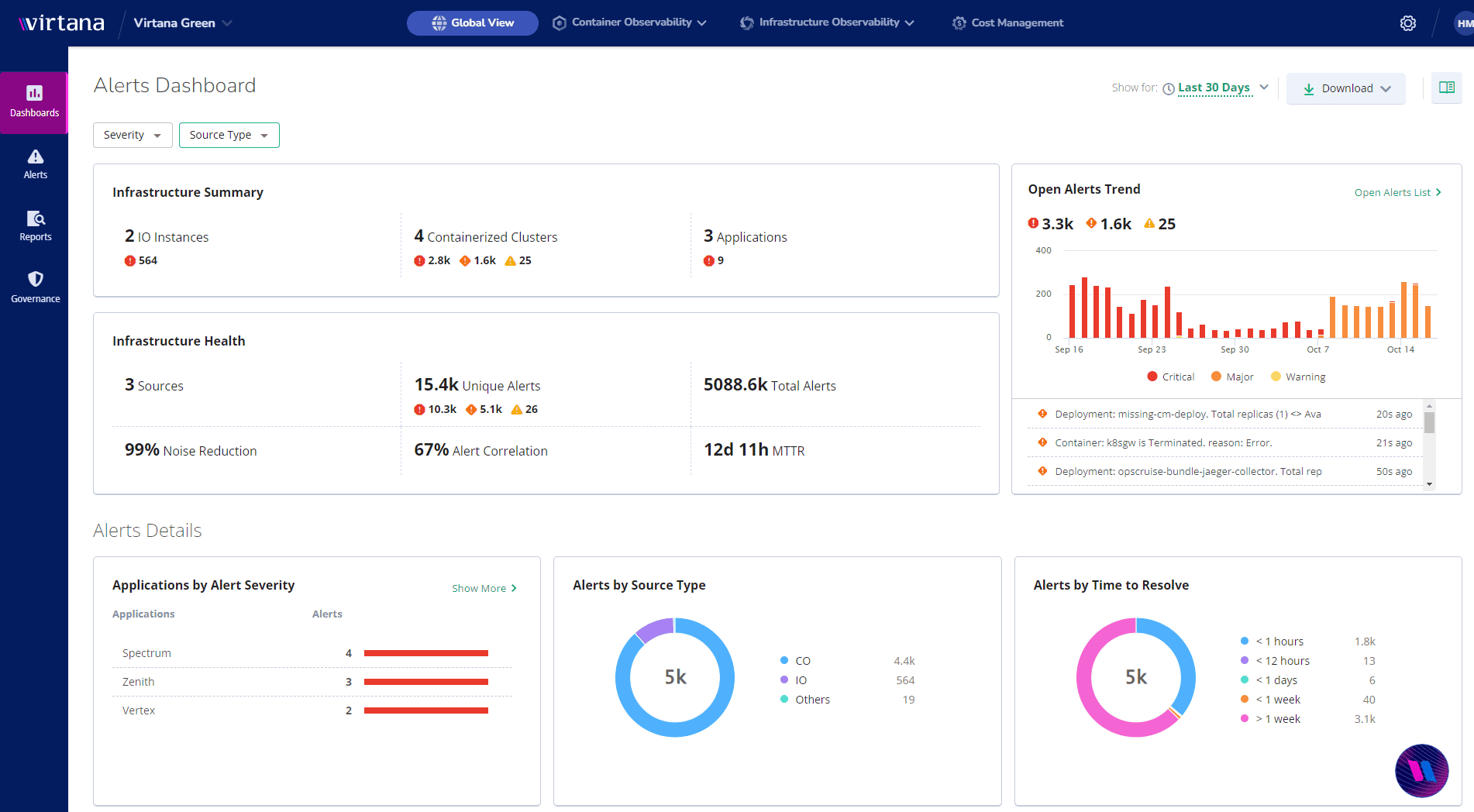This screenshot has height=812, width=1474.
Task: Toggle Warning series in chart legend
Action: tap(1298, 377)
